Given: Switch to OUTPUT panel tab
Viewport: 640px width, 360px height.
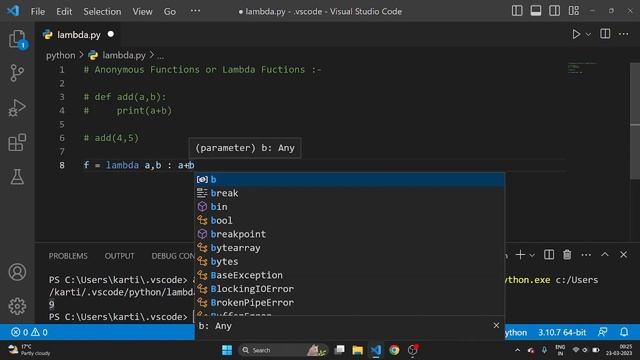Looking at the screenshot, I should coord(119,256).
